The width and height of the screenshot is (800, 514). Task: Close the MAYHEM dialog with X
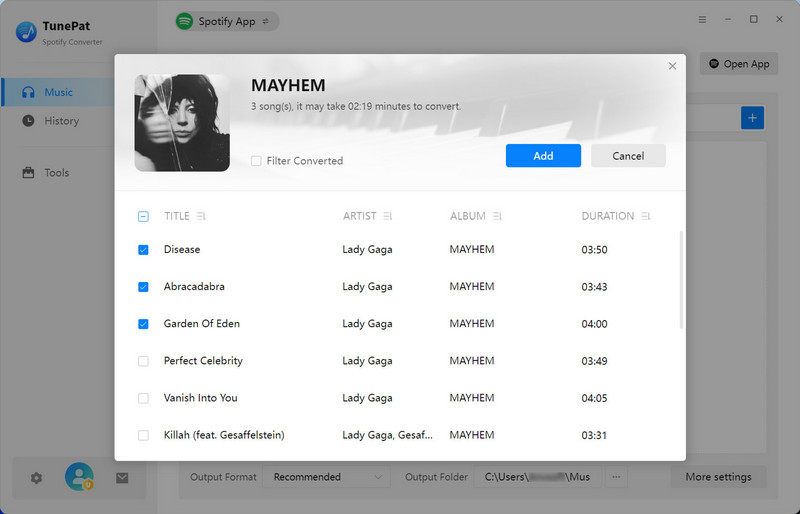(x=672, y=66)
